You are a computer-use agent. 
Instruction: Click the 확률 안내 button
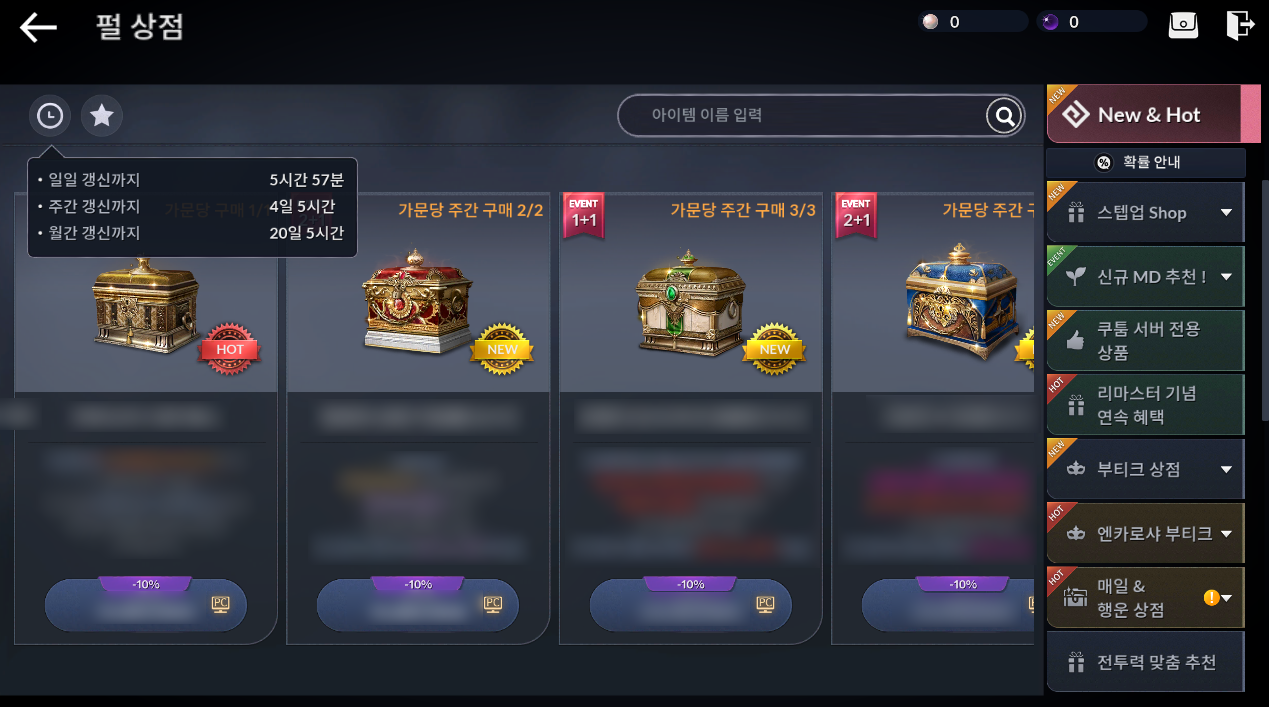click(x=1146, y=162)
